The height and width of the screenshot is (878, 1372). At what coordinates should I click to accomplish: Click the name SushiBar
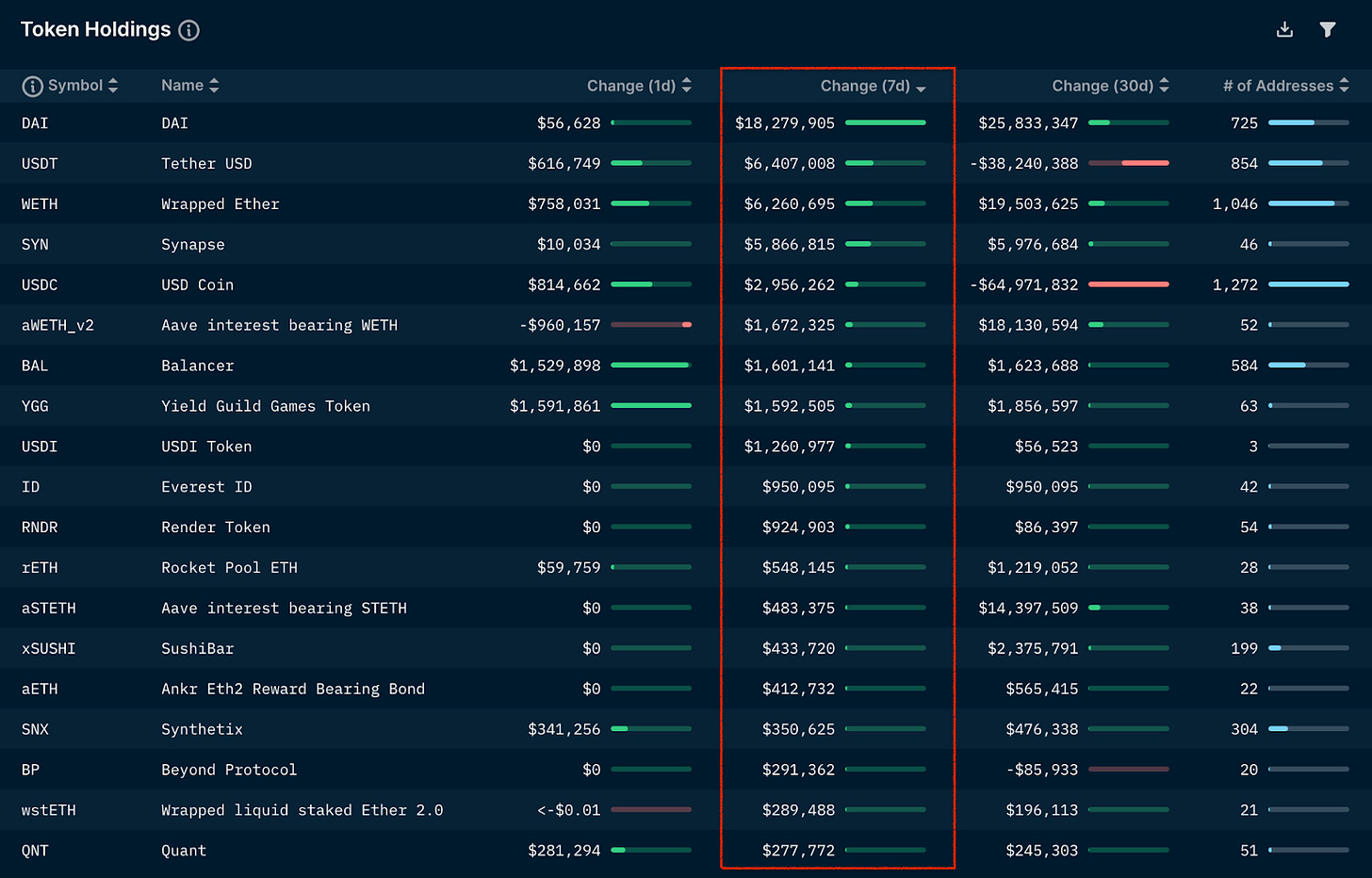pyautogui.click(x=198, y=650)
